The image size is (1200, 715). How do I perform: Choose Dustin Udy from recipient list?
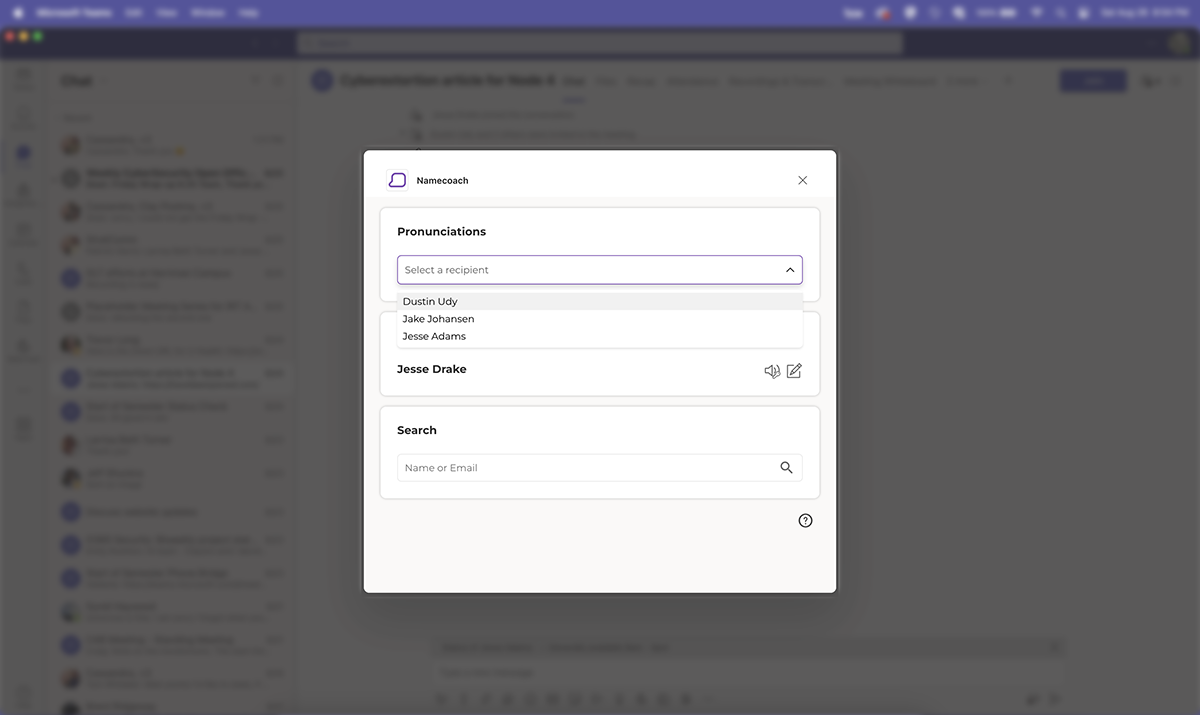[x=600, y=301]
